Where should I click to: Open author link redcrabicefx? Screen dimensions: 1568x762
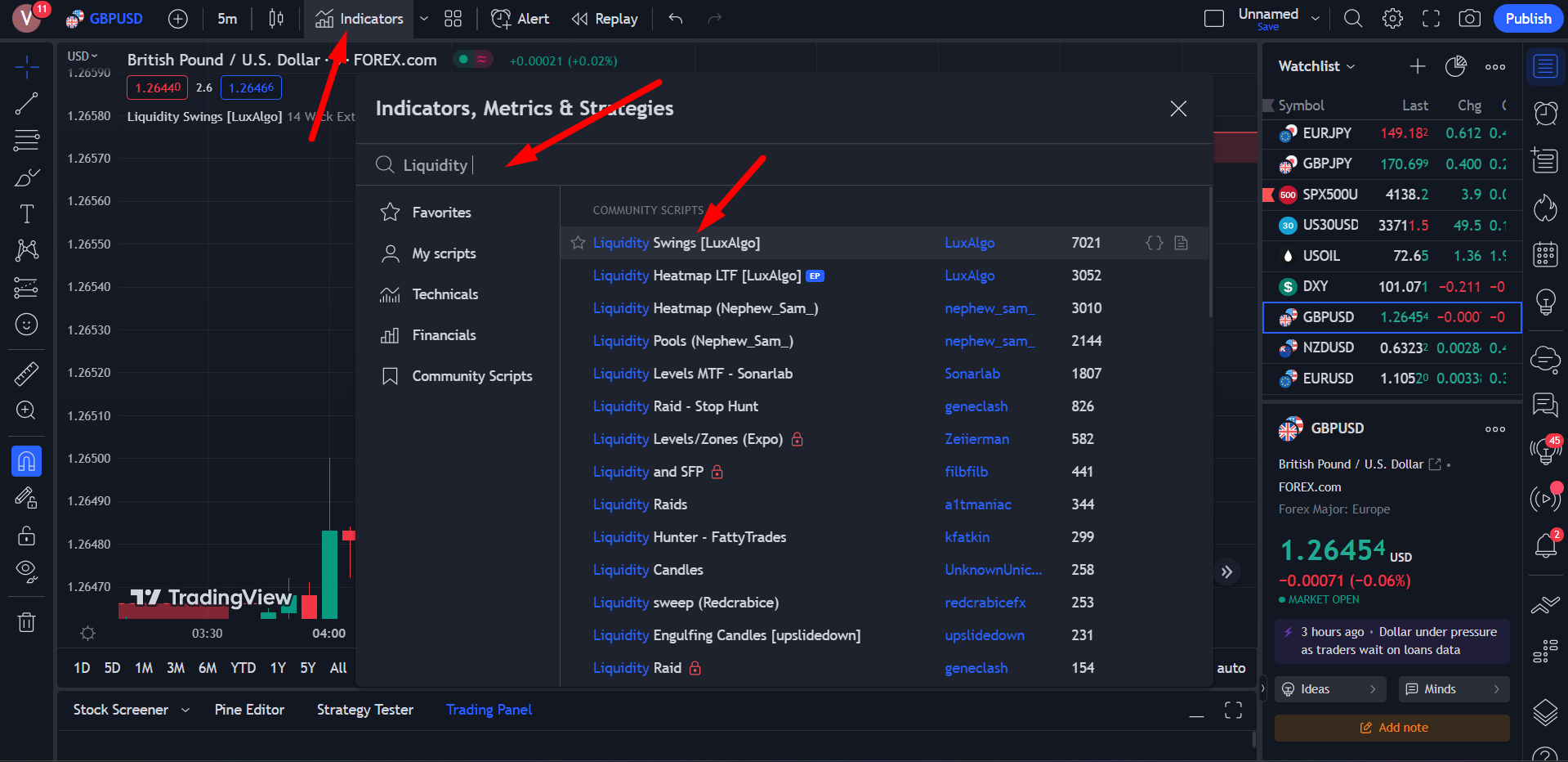[985, 603]
